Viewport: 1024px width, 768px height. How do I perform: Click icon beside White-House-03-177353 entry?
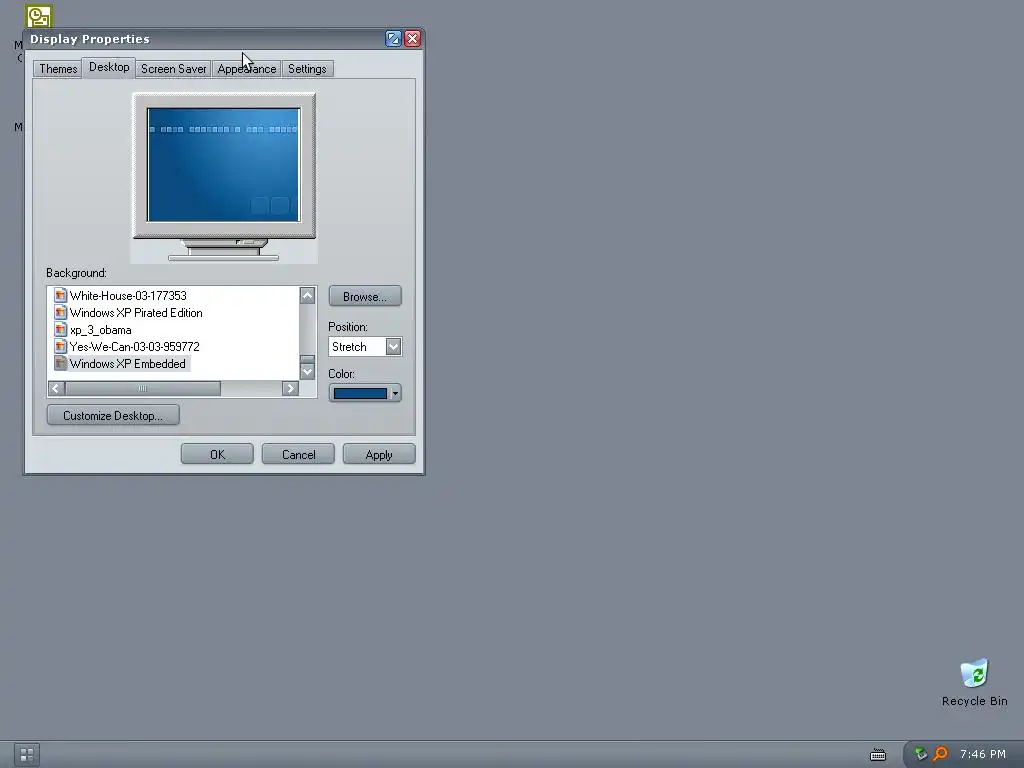[61, 295]
